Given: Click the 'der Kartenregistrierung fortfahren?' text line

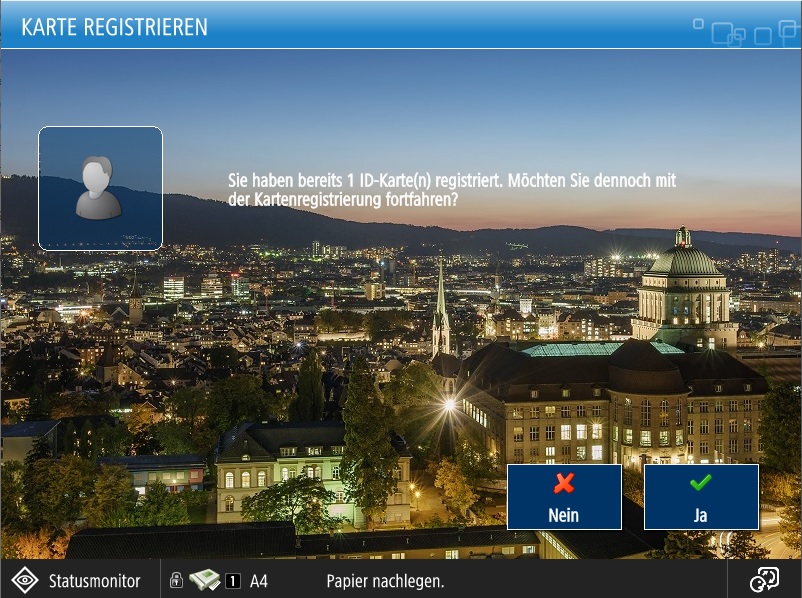Looking at the screenshot, I should pos(344,200).
